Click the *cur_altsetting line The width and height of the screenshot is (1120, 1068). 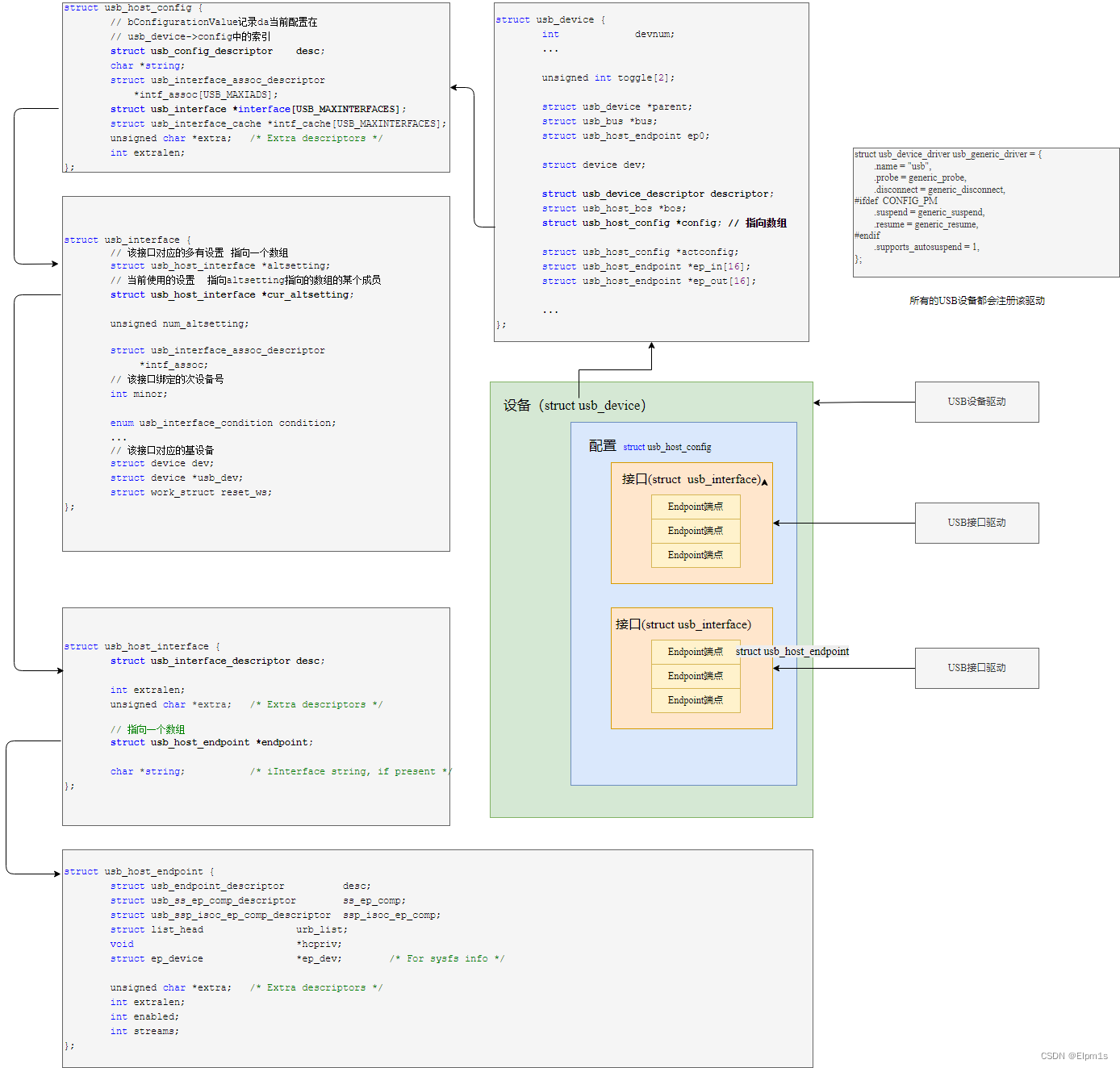pyautogui.click(x=232, y=294)
